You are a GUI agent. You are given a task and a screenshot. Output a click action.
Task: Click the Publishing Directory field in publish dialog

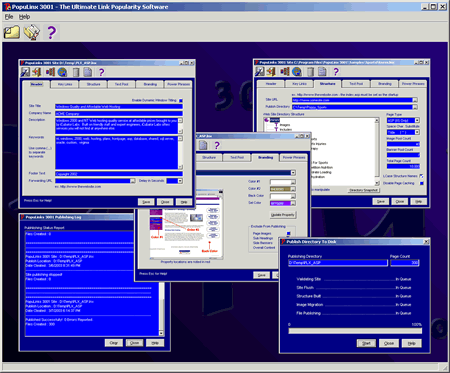click(x=338, y=263)
